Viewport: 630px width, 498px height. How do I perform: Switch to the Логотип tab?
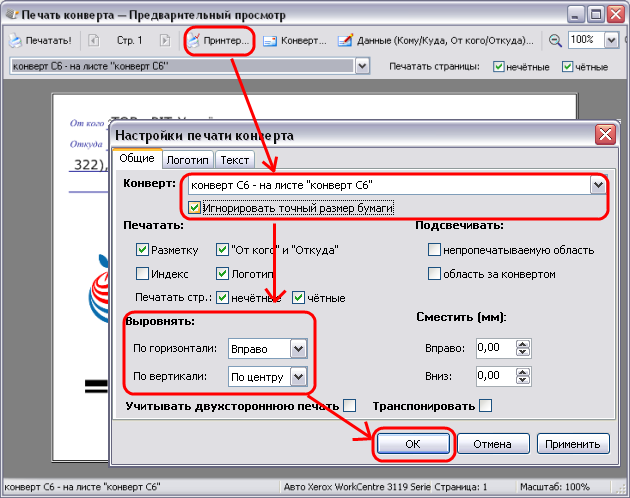click(x=187, y=159)
